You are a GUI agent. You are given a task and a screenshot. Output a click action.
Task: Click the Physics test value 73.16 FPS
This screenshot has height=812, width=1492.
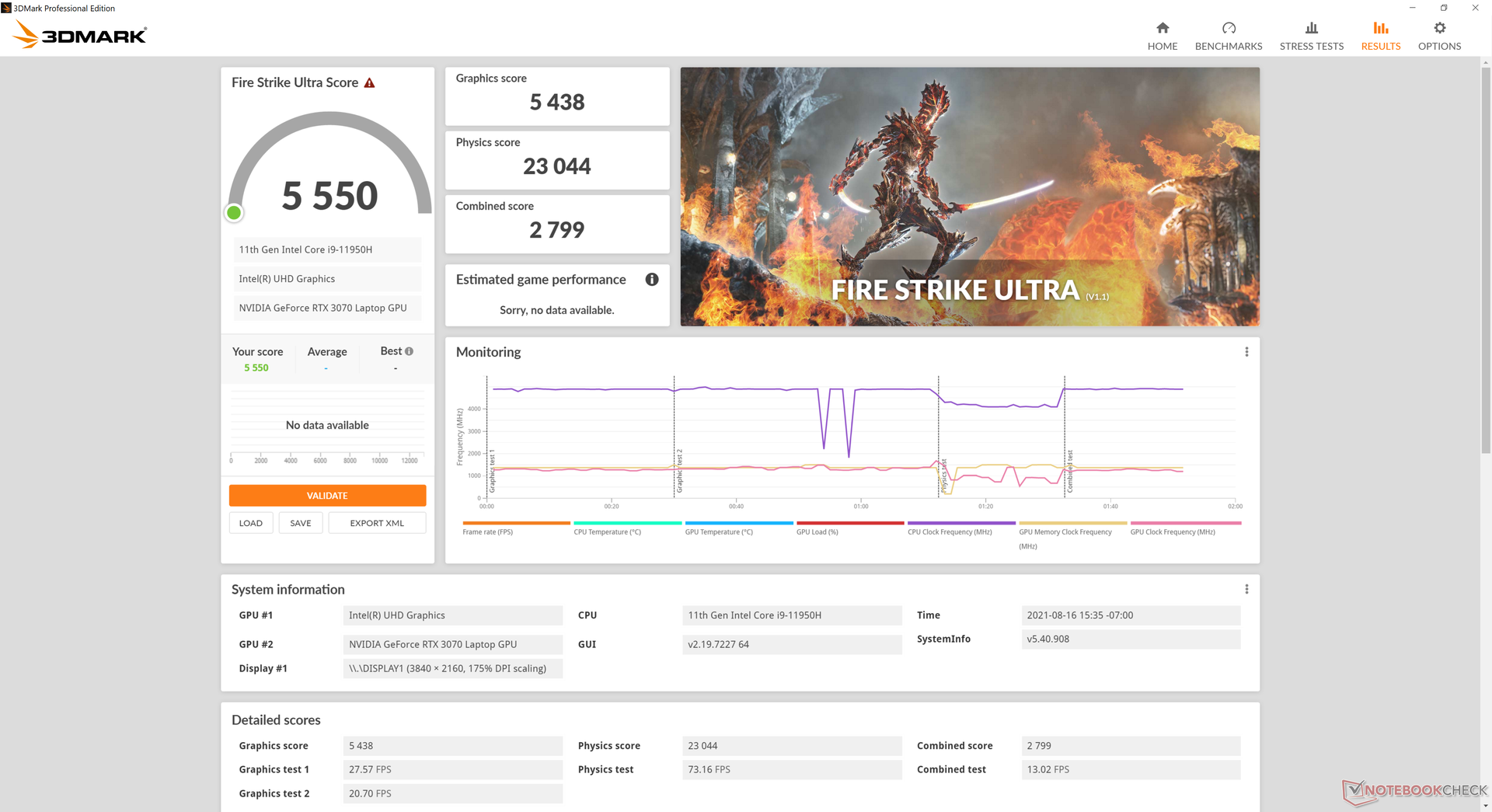[x=792, y=769]
